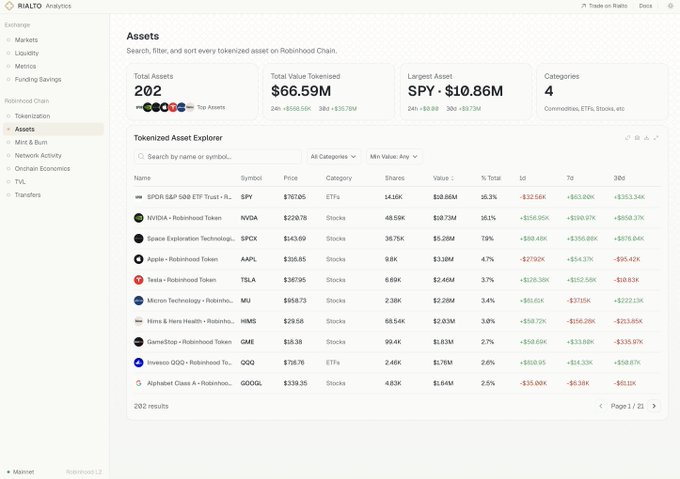680x479 pixels.
Task: Click the share link icon in Tokenized Asset Explorer
Action: 628,138
